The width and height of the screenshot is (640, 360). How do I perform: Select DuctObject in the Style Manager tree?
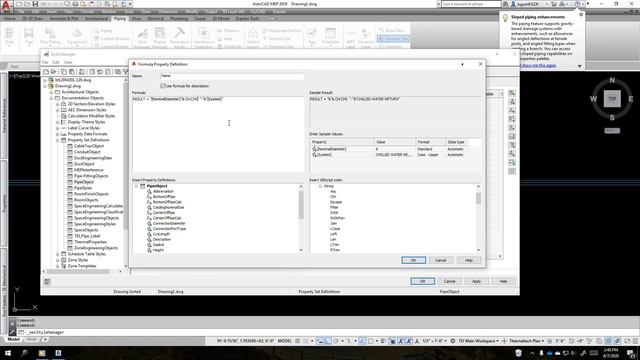(x=84, y=164)
